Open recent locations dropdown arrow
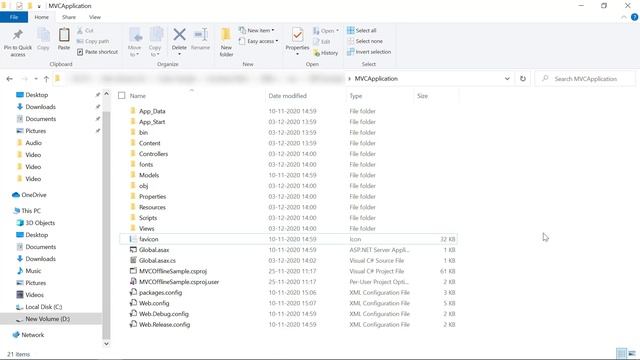This screenshot has height=360, width=640. point(36,79)
